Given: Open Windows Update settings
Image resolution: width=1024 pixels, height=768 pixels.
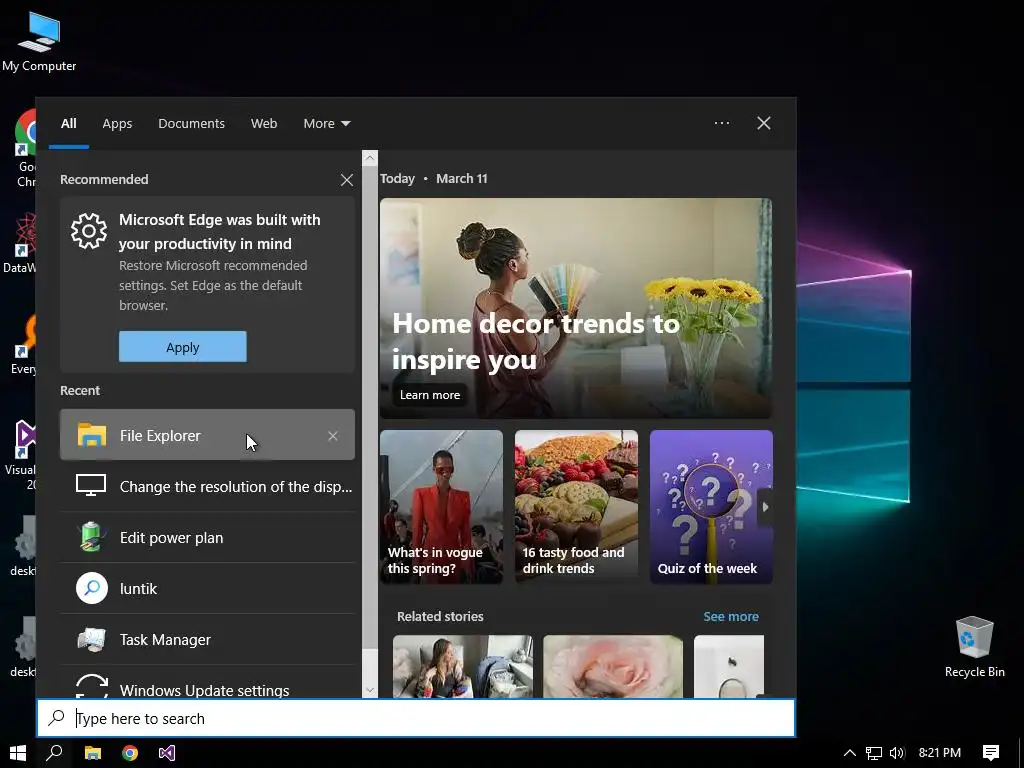Looking at the screenshot, I should click(208, 682).
